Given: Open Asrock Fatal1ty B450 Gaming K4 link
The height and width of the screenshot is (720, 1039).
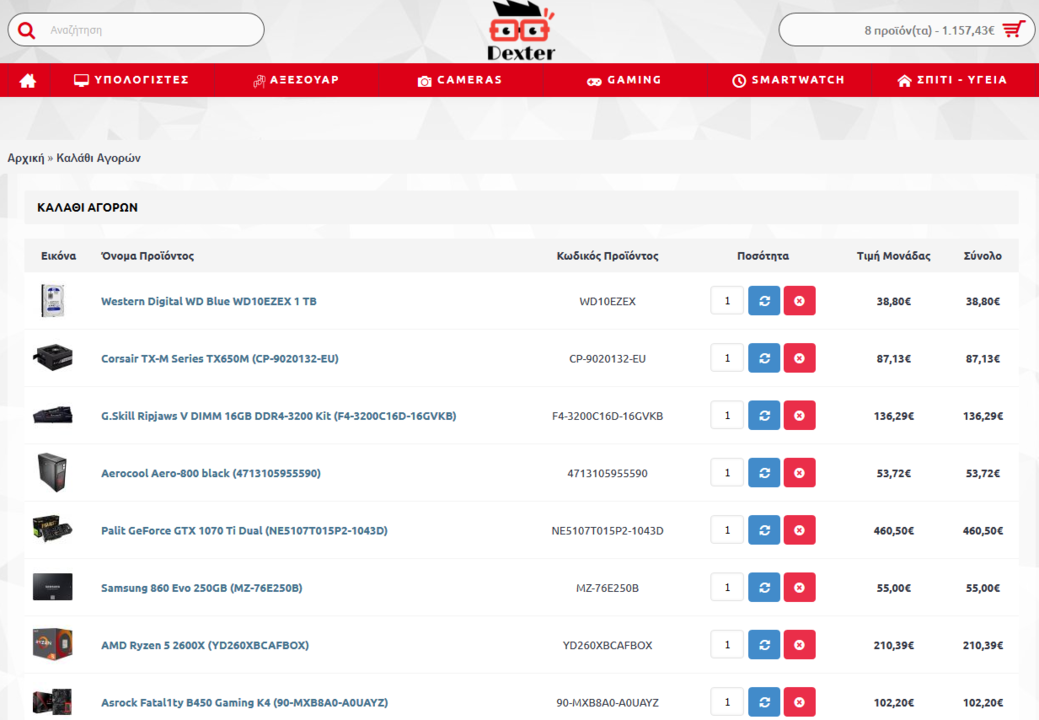Looking at the screenshot, I should [x=245, y=702].
